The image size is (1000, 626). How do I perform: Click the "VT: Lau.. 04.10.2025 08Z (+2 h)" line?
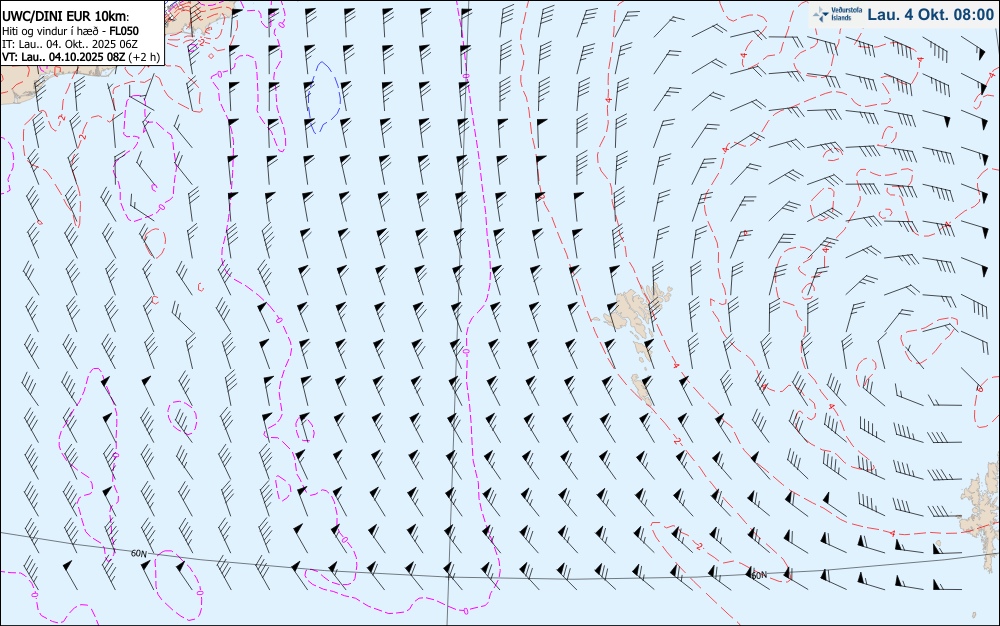81,57
